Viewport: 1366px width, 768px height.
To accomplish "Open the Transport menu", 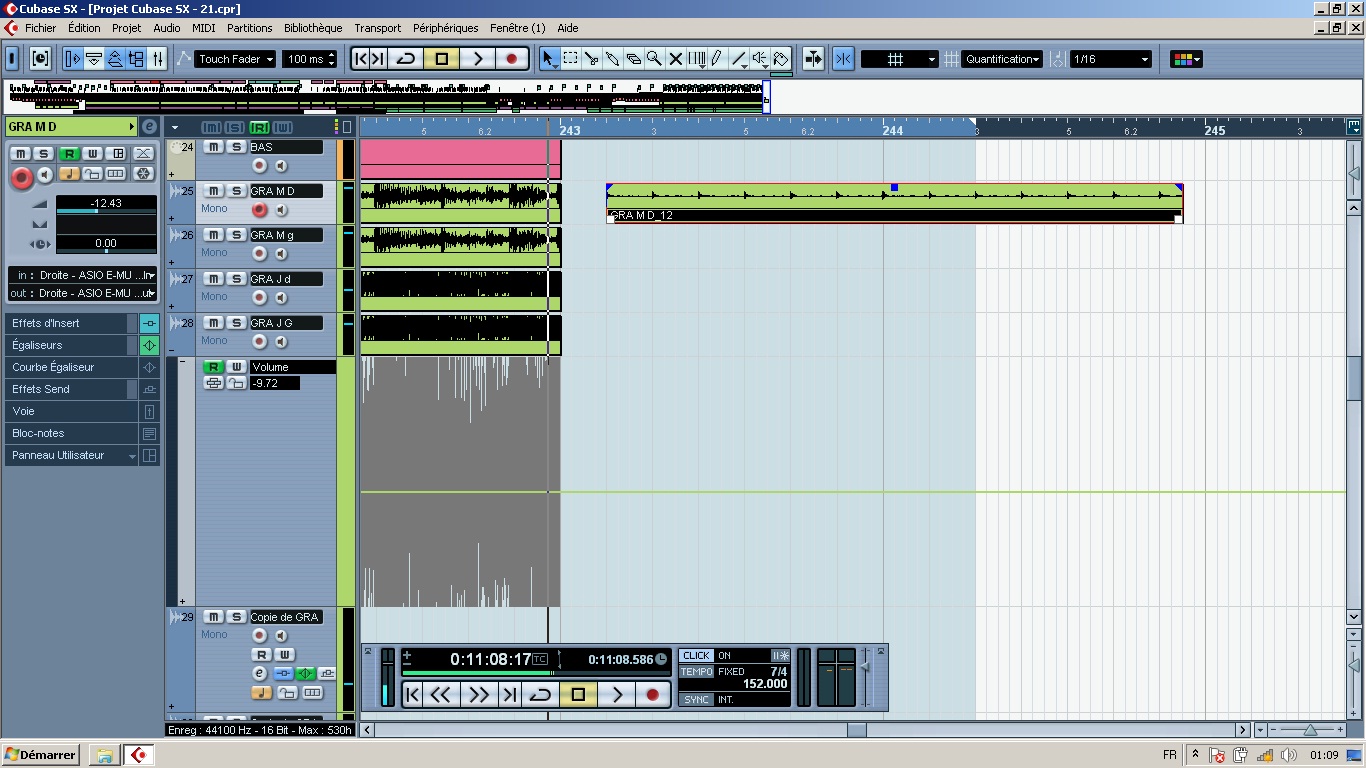I will pos(377,28).
